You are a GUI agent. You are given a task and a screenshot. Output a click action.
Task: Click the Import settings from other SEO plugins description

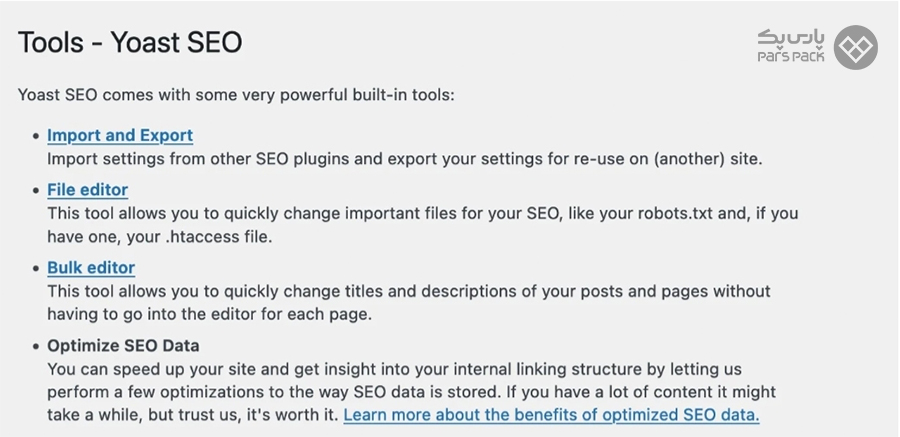pos(405,159)
